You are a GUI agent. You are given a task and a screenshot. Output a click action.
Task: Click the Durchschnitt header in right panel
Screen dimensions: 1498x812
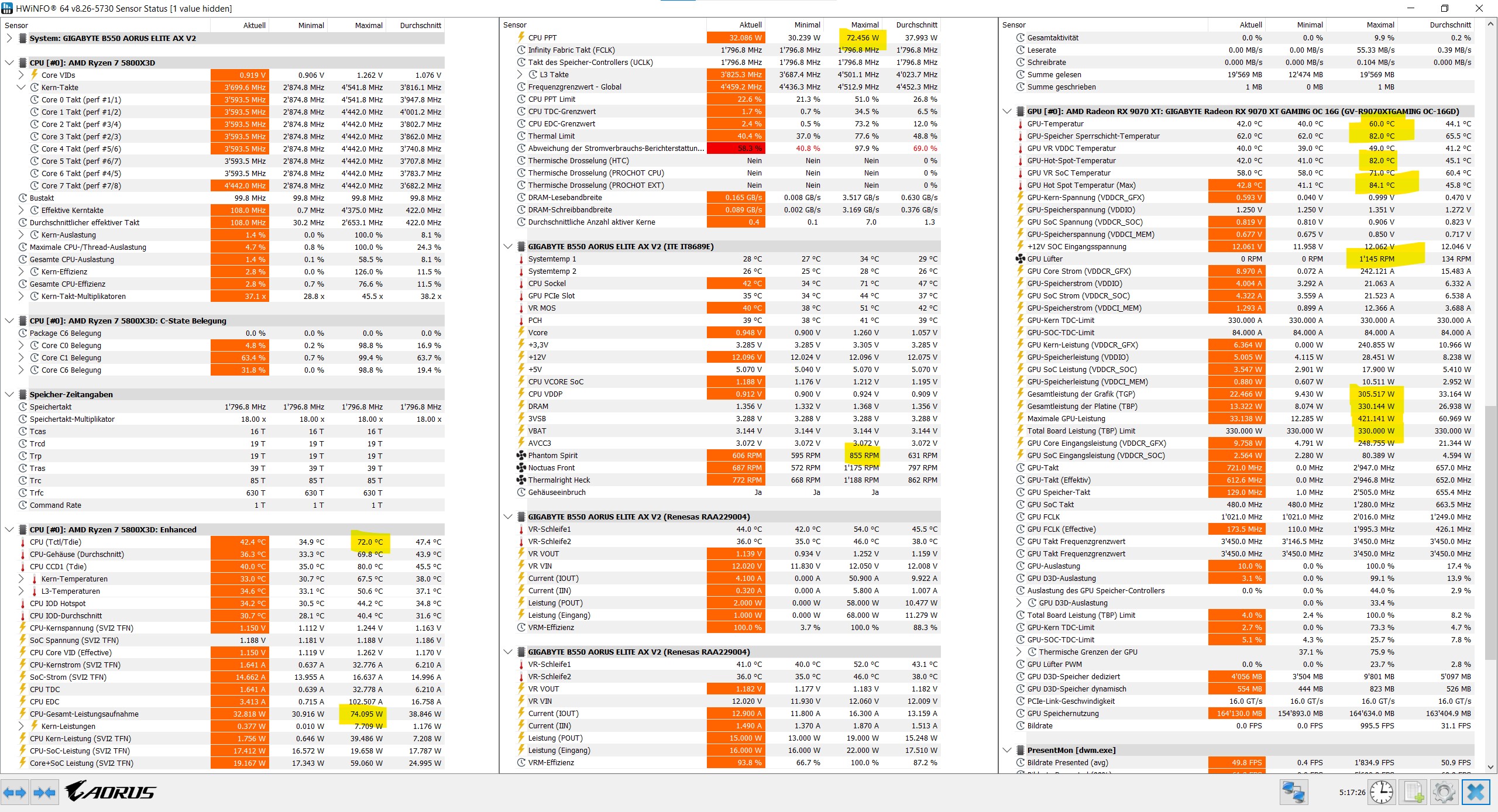tap(1450, 25)
